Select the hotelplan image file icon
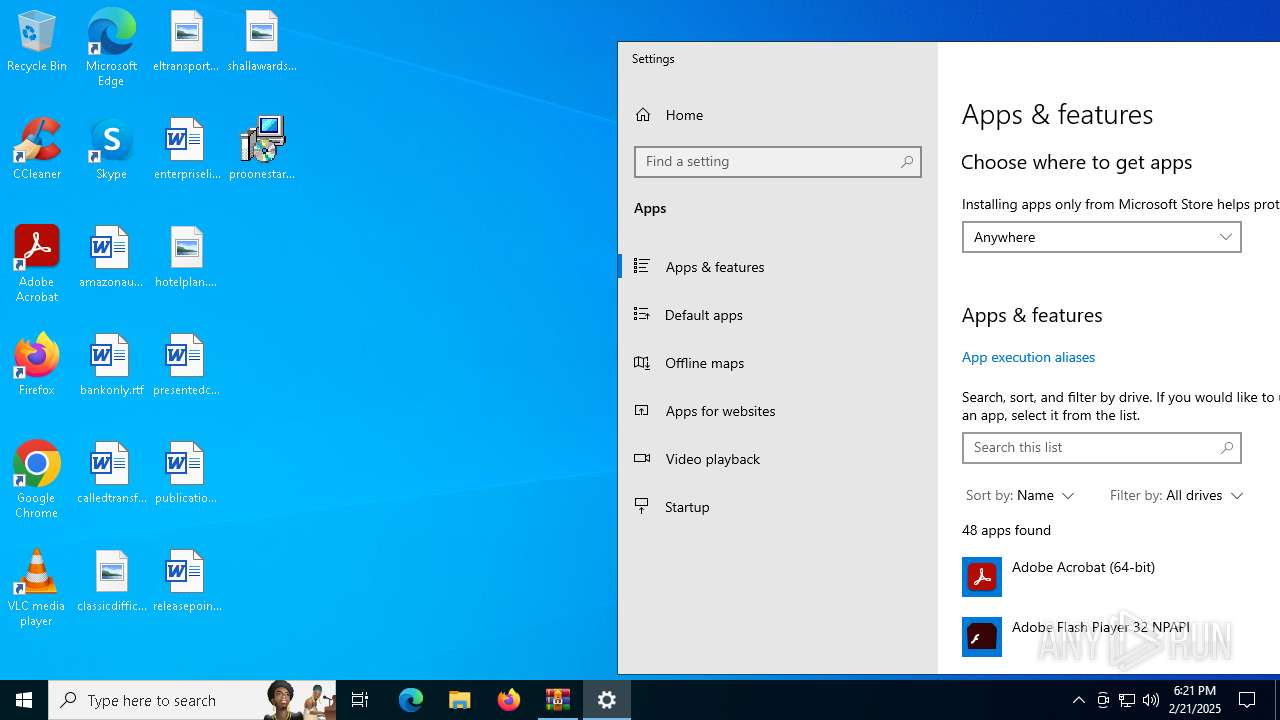The image size is (1280, 720). pyautogui.click(x=186, y=258)
